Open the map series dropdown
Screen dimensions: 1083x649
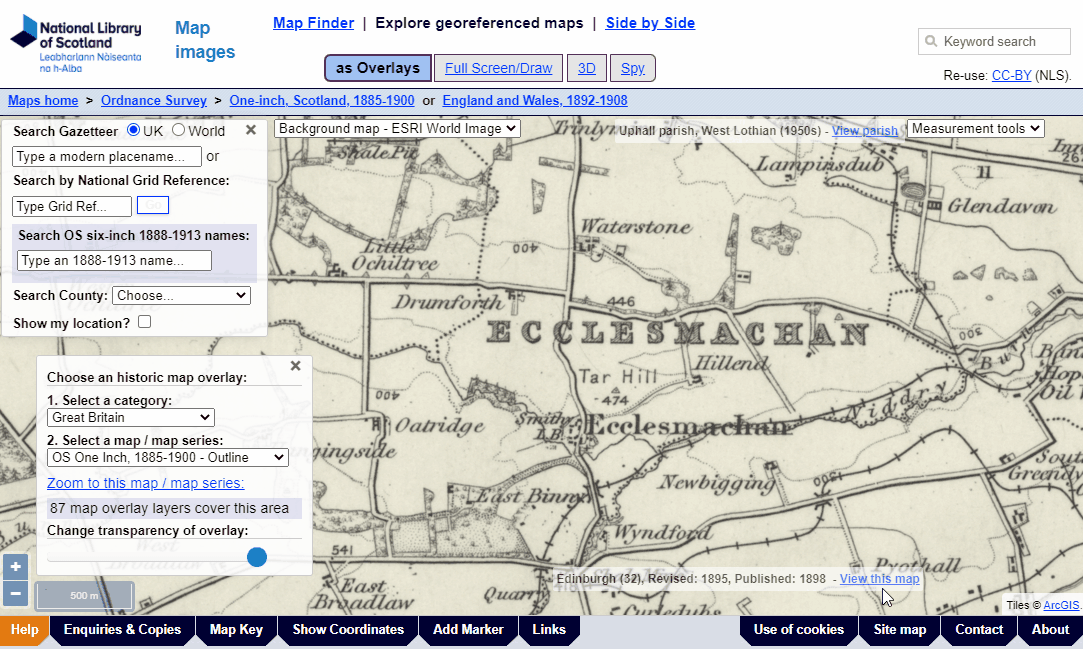click(168, 457)
